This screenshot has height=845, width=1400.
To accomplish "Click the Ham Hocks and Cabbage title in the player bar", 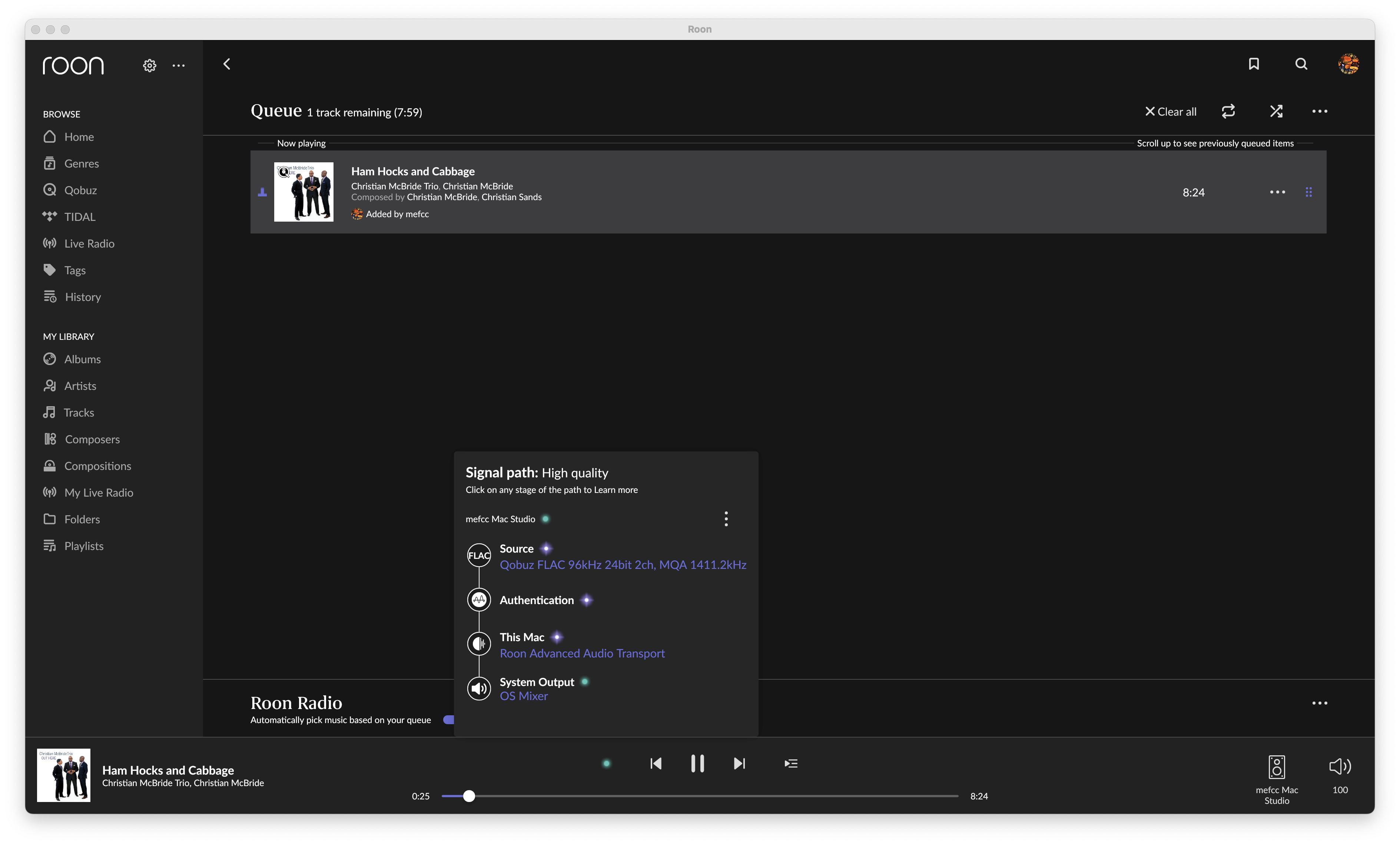I will tap(167, 771).
